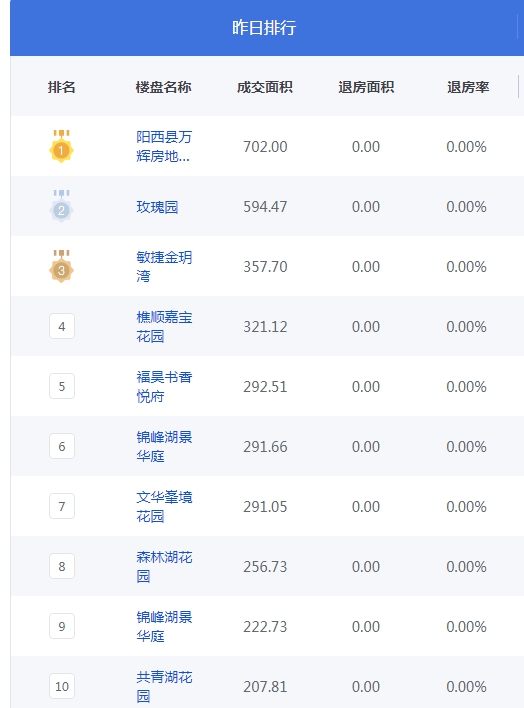Open the 福昊书香悦府 property link
This screenshot has height=708, width=524.
click(x=164, y=387)
